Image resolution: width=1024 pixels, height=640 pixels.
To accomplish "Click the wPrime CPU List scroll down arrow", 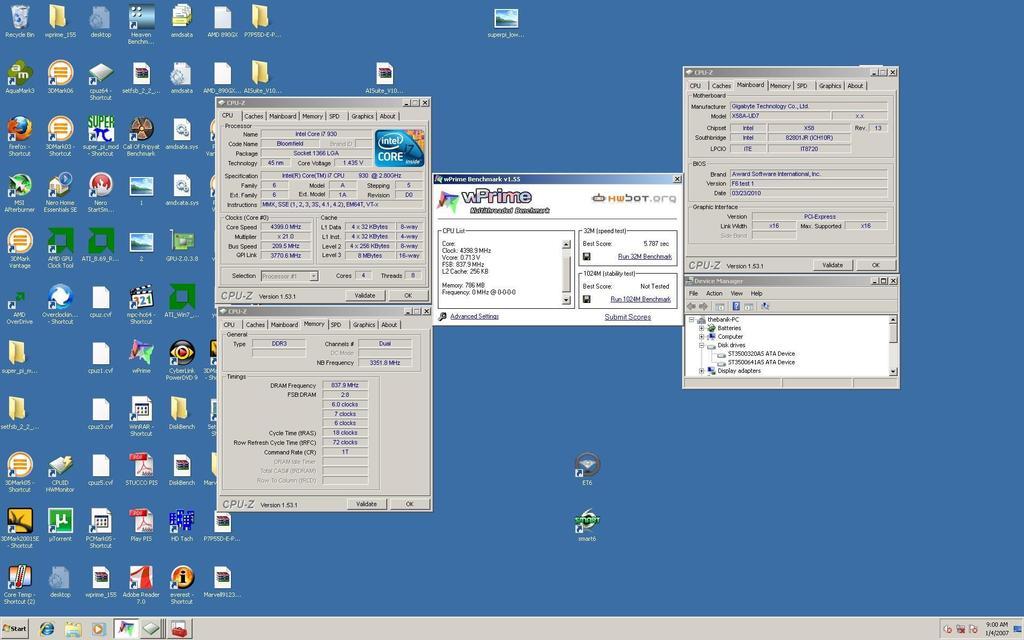I will (566, 300).
